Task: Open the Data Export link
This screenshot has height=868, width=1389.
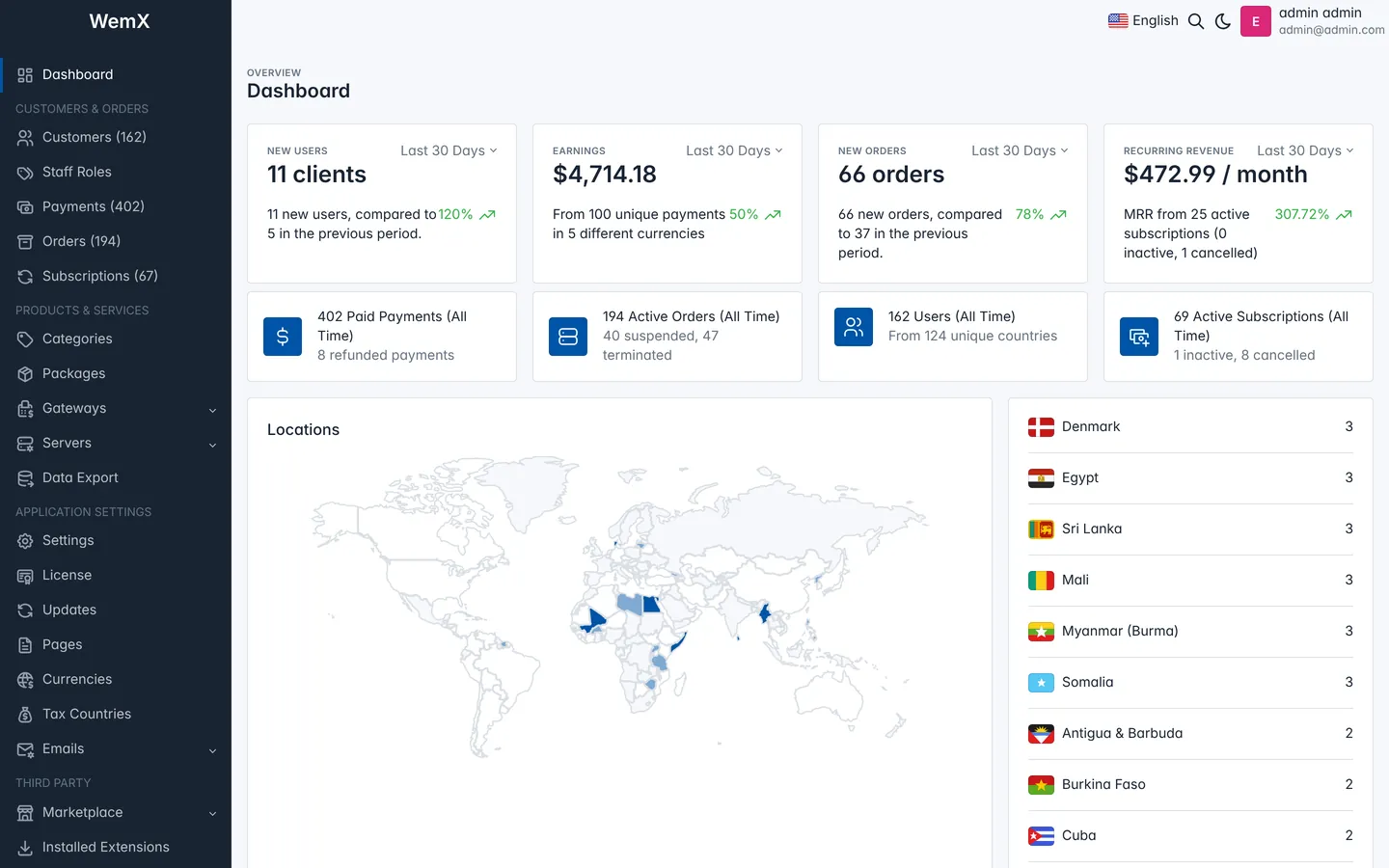Action: (116, 478)
